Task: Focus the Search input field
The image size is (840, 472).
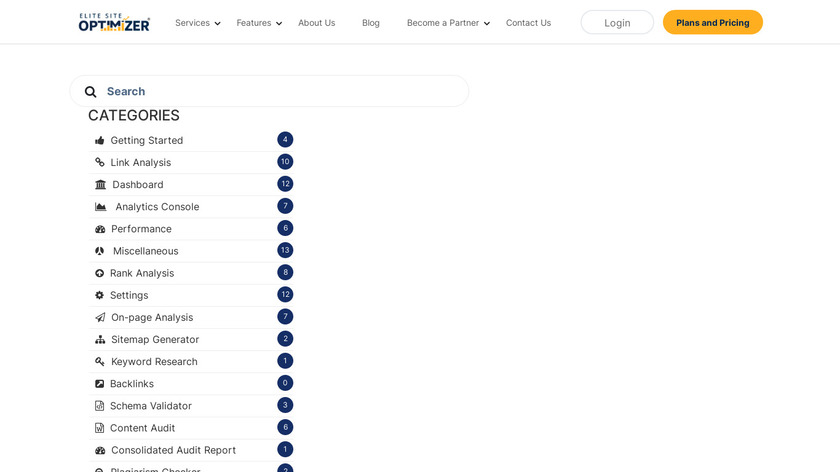Action: coord(269,91)
